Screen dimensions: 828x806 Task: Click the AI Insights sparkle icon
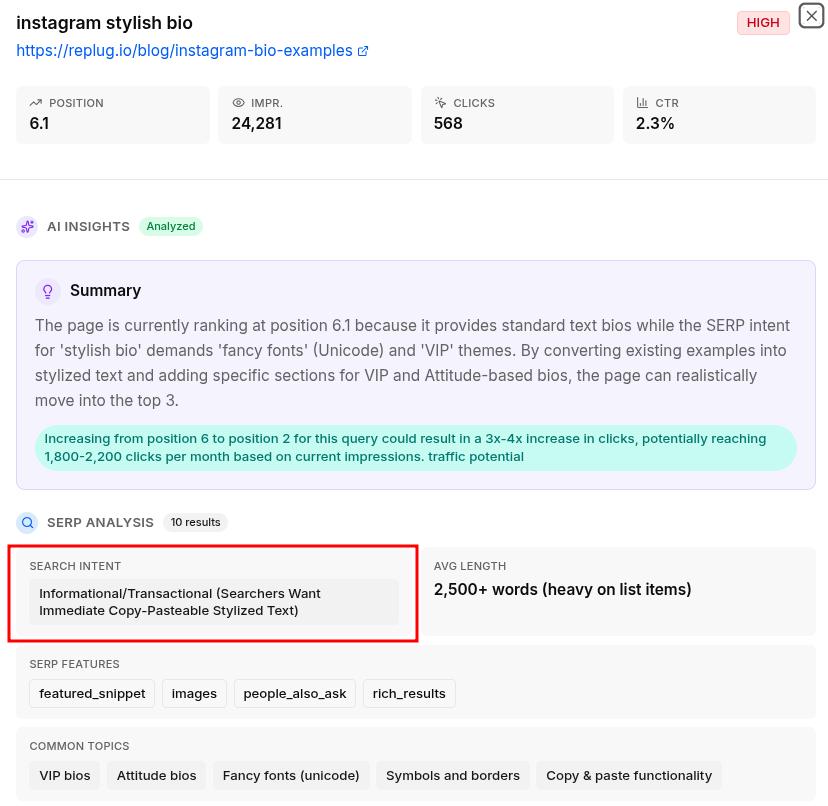27,226
